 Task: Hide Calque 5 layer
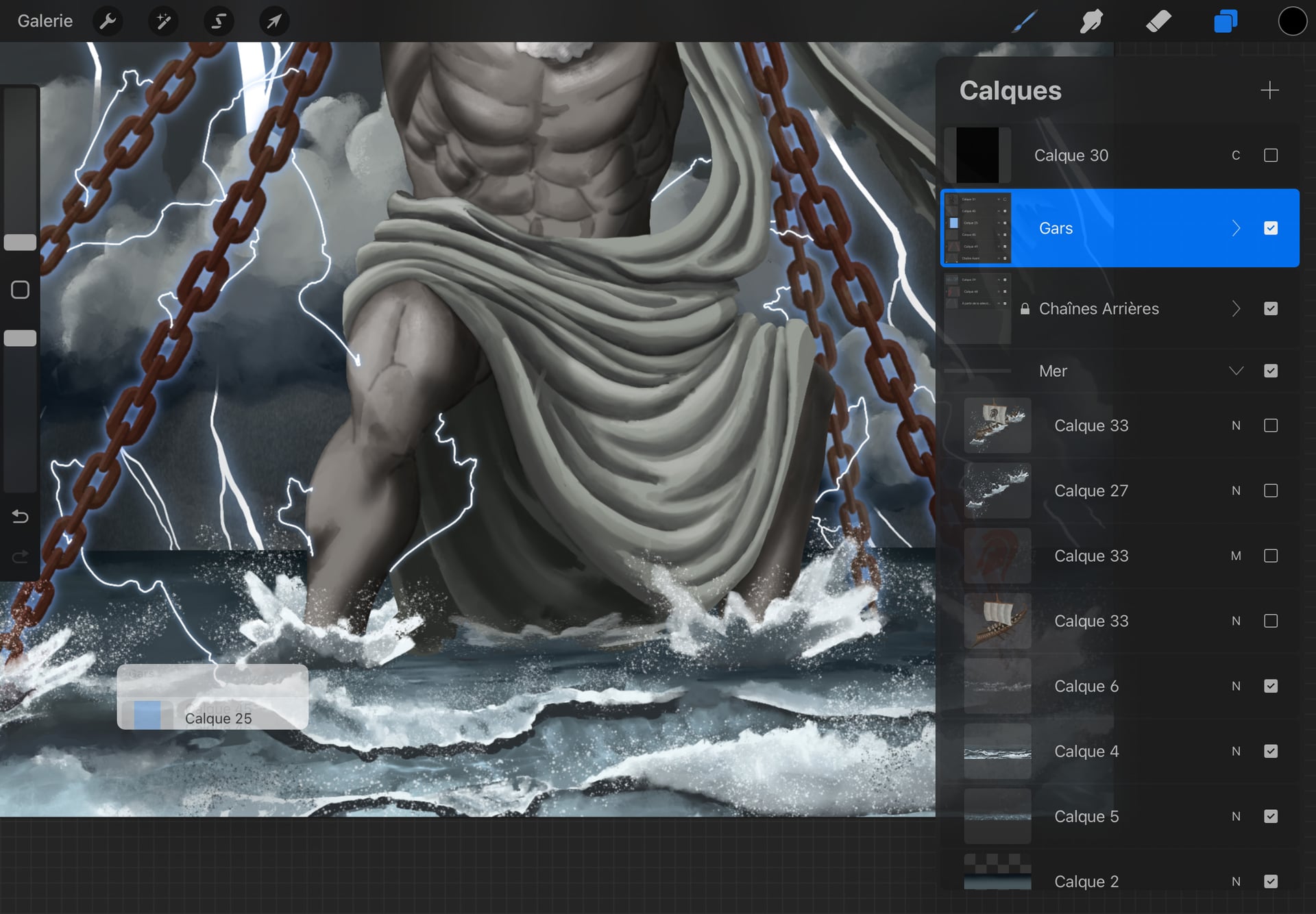pos(1270,816)
